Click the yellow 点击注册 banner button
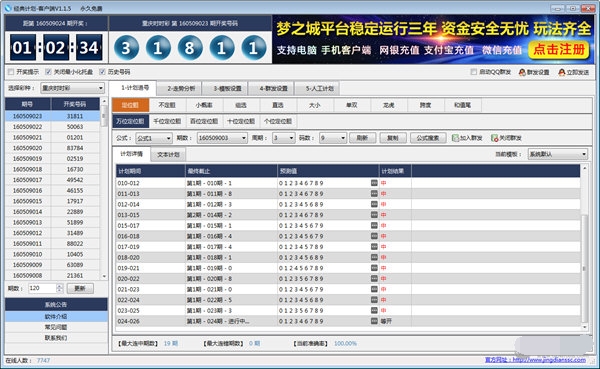Image resolution: width=600 pixels, height=369 pixels. coord(559,50)
